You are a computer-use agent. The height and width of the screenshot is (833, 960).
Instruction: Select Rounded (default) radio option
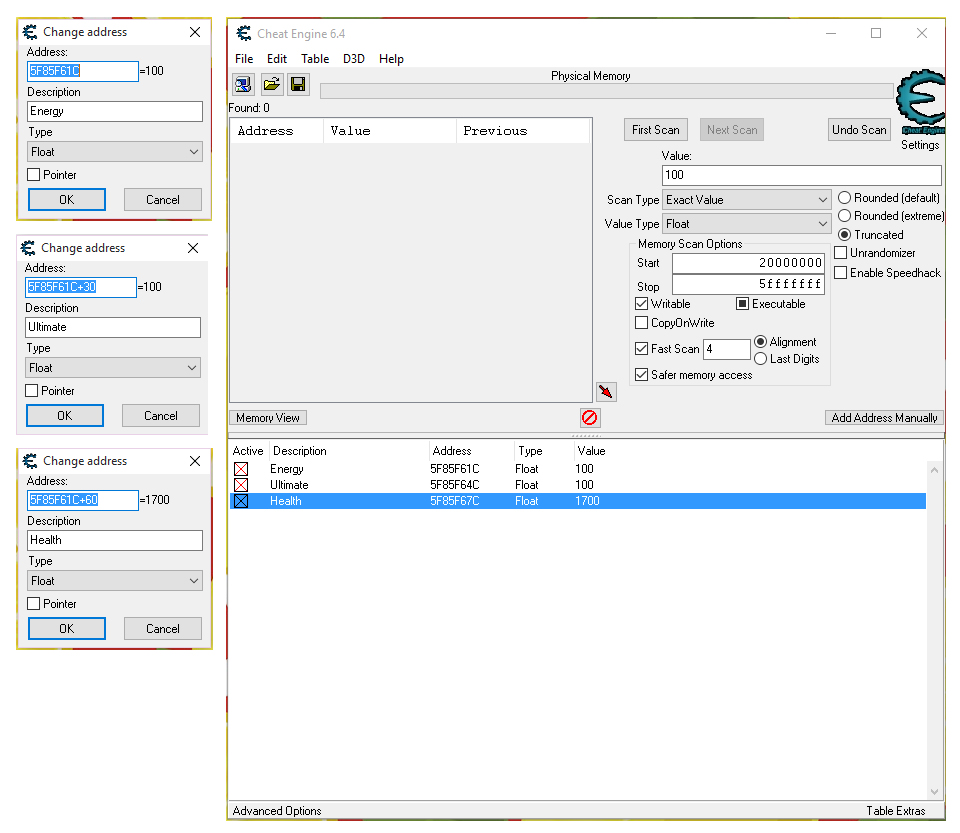click(844, 198)
